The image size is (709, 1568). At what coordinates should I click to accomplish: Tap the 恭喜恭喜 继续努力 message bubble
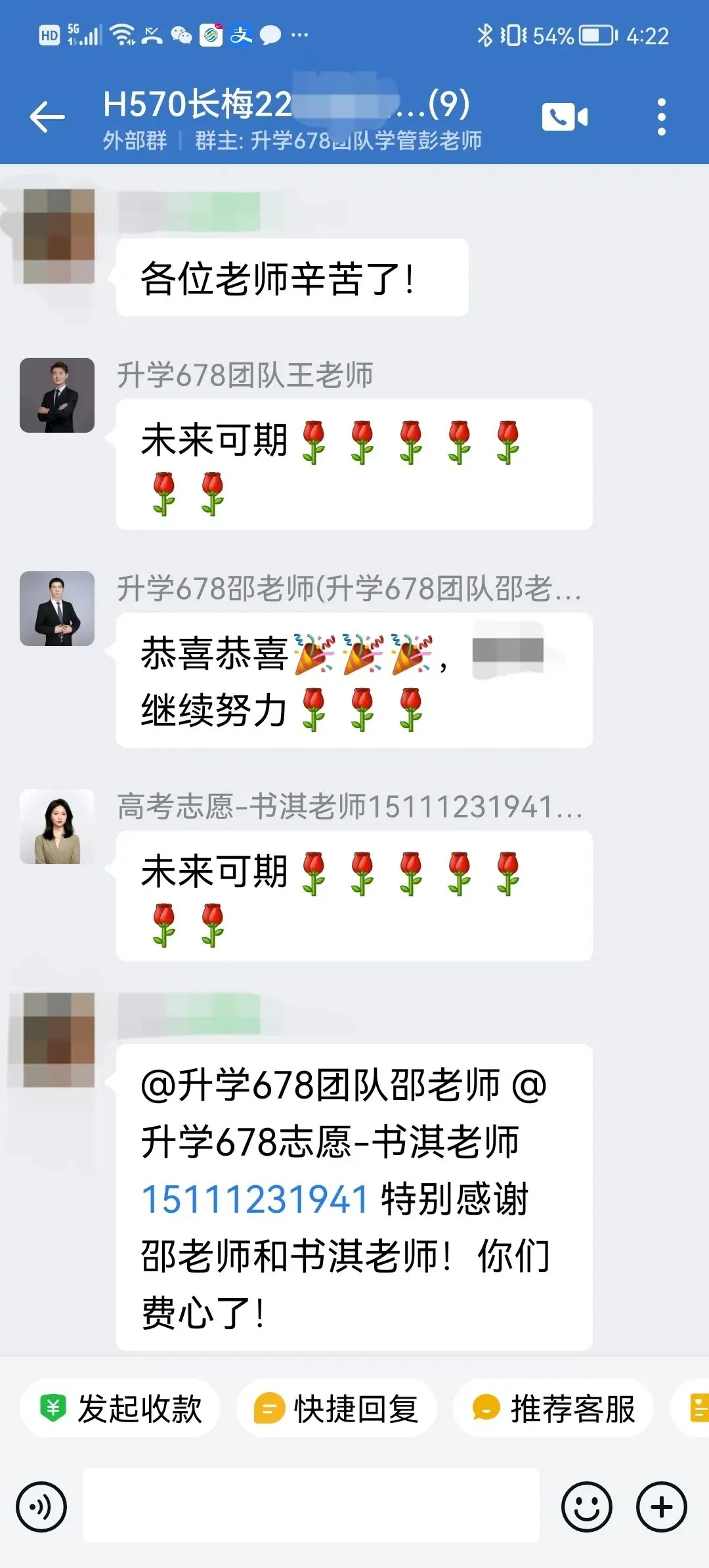click(x=354, y=680)
